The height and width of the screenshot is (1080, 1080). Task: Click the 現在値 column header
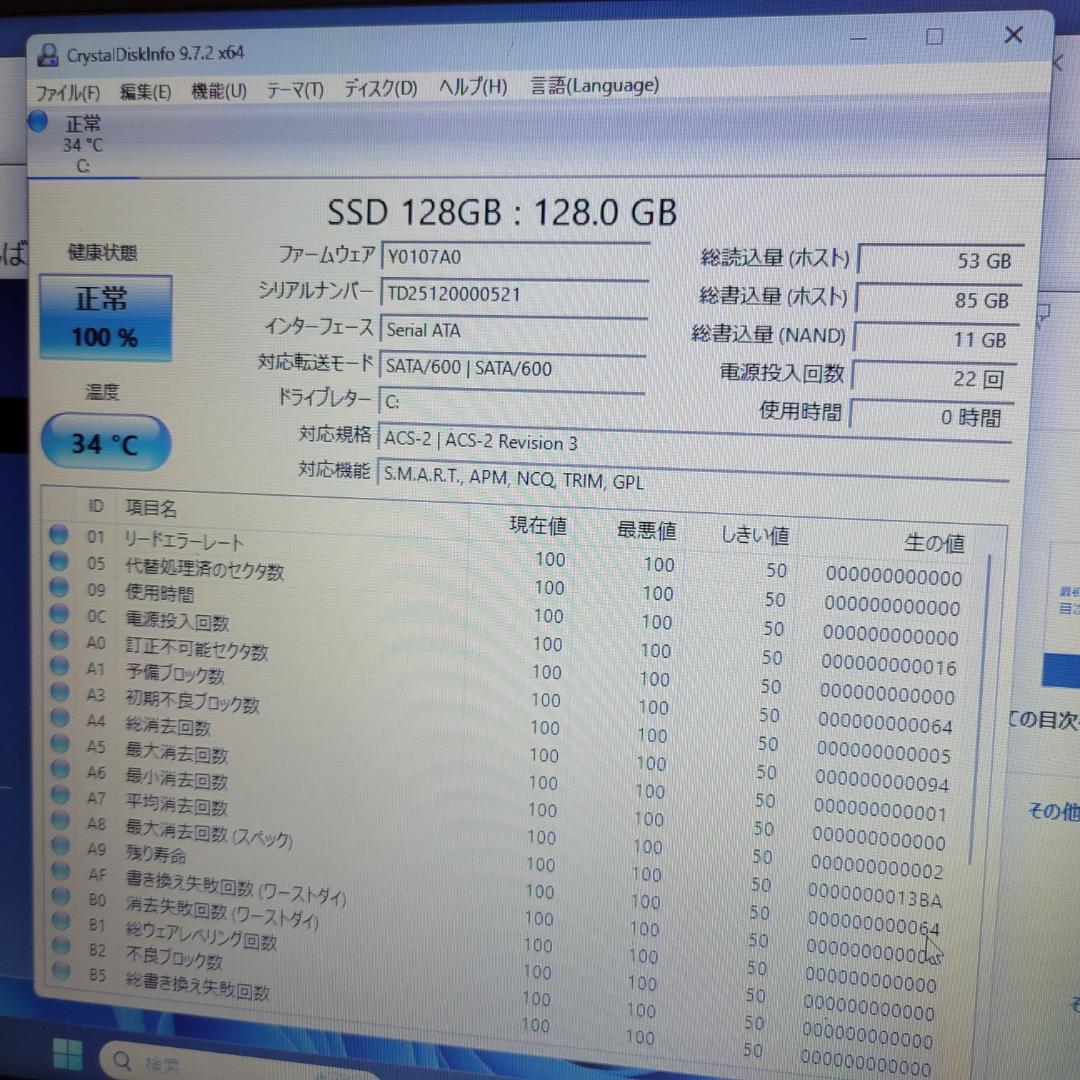[537, 525]
